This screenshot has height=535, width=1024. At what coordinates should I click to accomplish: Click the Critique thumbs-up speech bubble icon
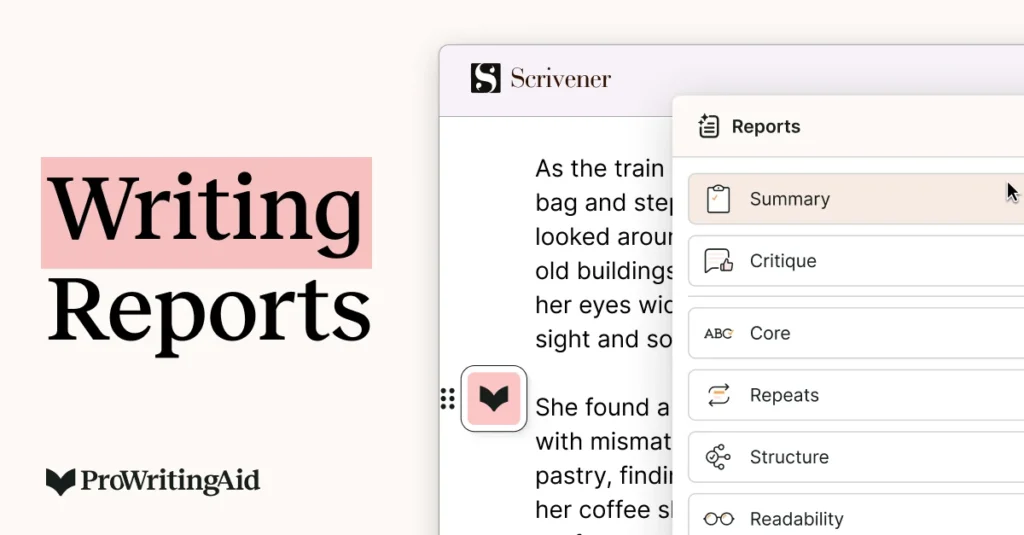[718, 261]
